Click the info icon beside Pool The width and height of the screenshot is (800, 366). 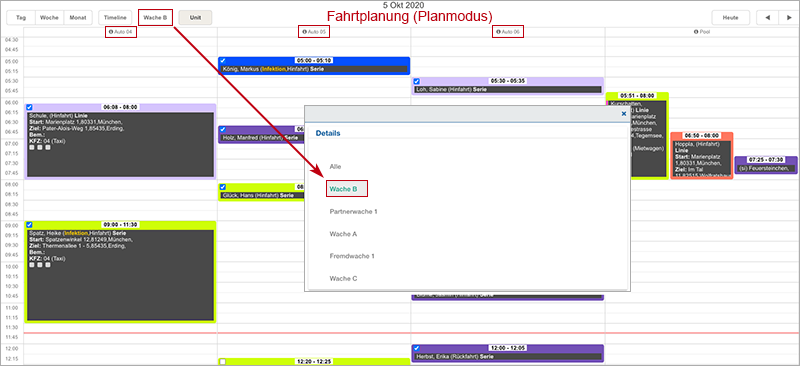pos(696,32)
